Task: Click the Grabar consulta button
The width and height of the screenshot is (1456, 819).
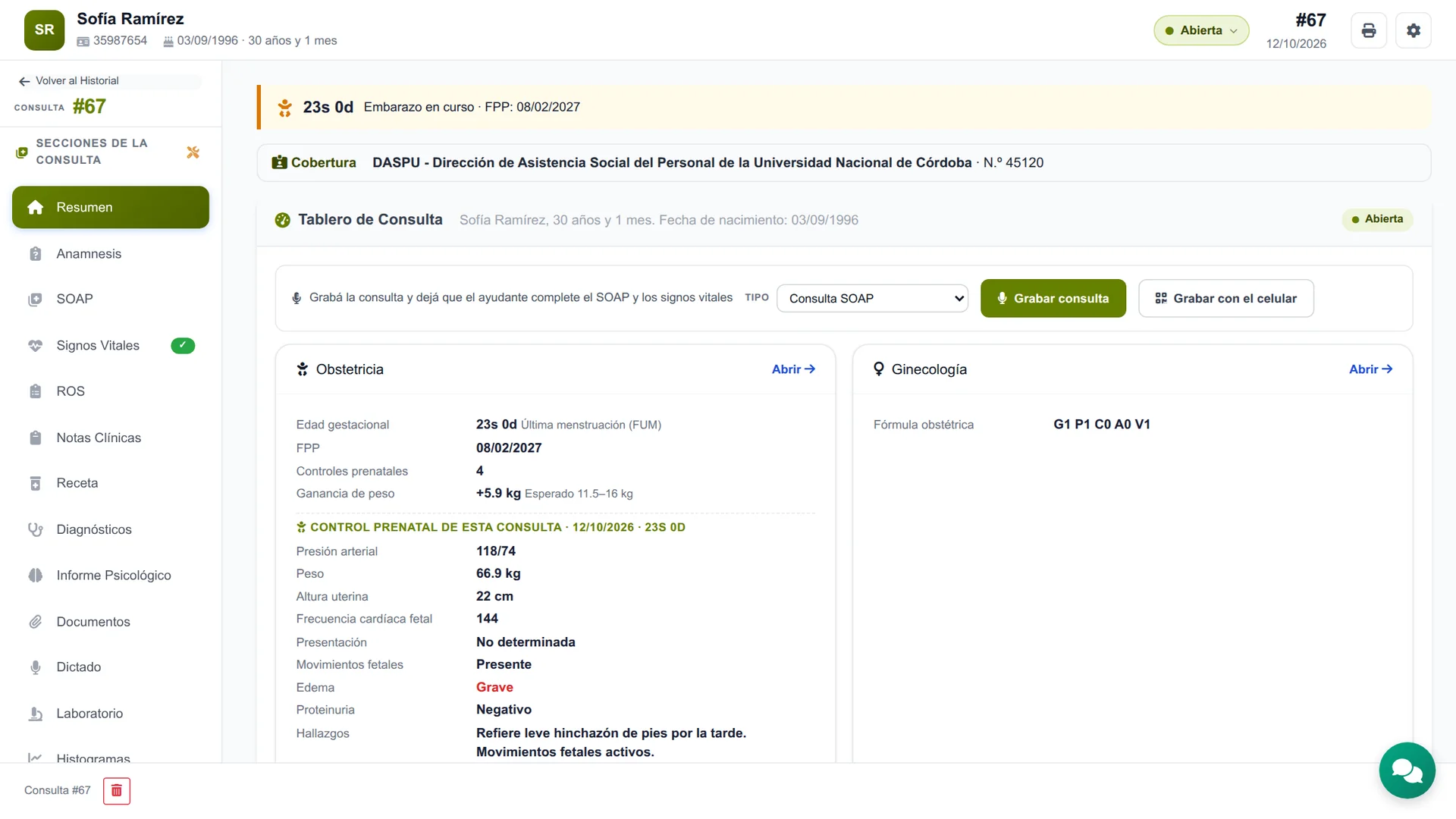Action: [1053, 299]
